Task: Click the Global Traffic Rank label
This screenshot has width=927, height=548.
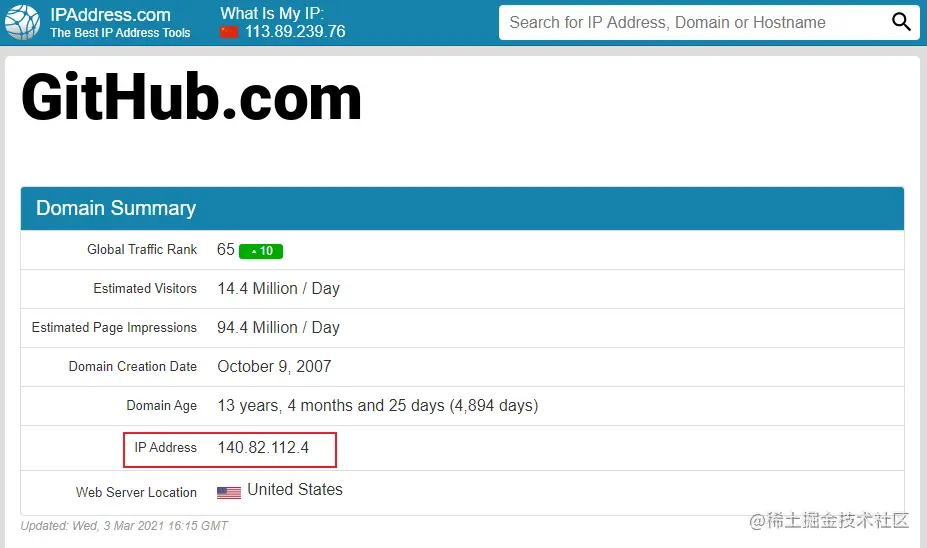Action: tap(142, 249)
